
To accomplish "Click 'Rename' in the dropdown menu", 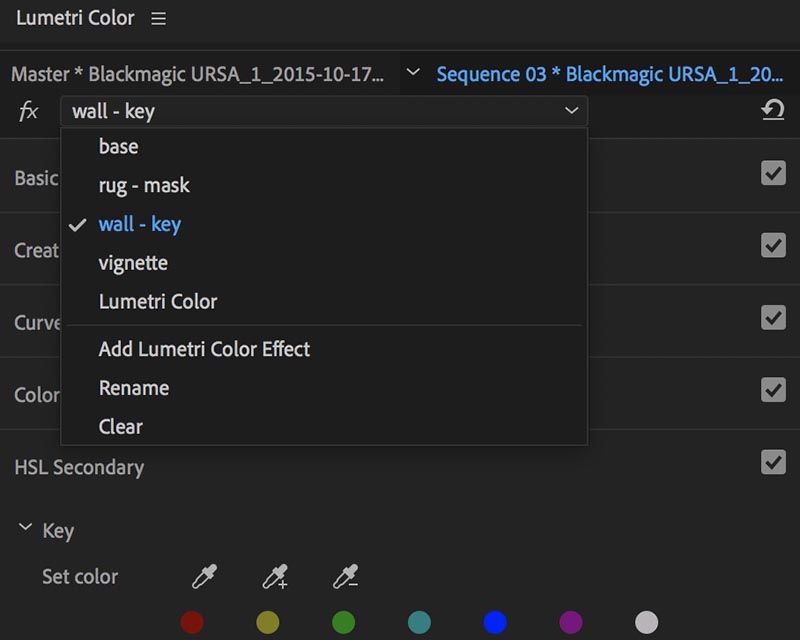I will (x=324, y=388).
